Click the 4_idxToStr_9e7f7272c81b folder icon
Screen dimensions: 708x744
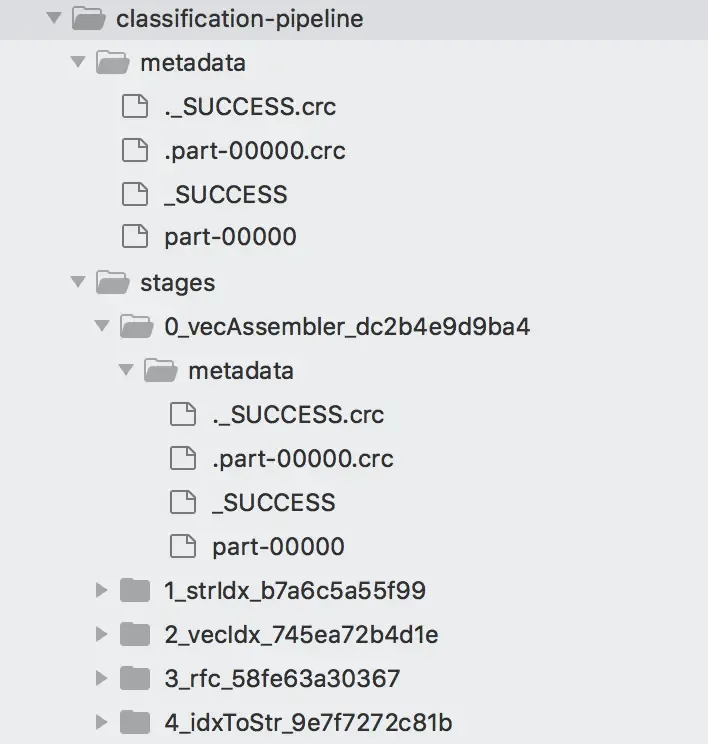tap(135, 722)
